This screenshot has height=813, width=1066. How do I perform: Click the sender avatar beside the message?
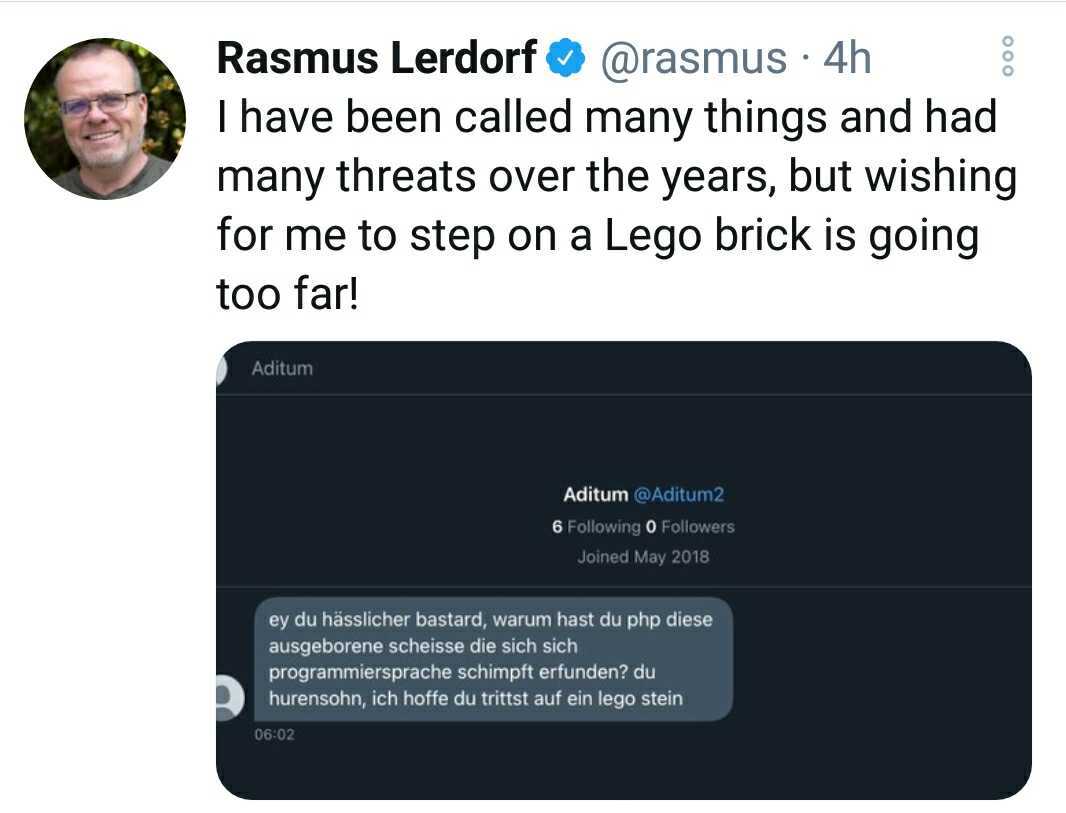coord(228,697)
